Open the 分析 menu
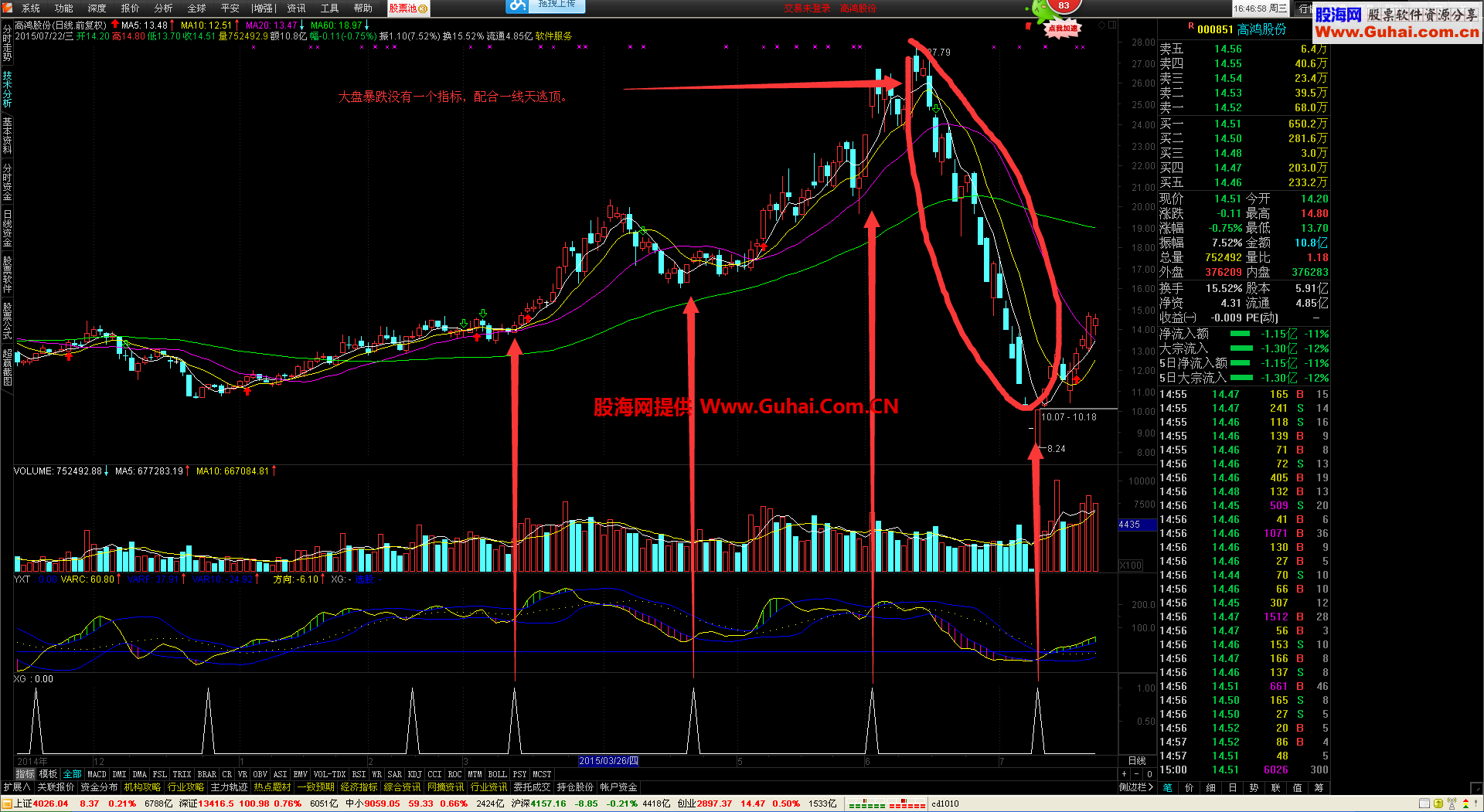 [x=164, y=8]
